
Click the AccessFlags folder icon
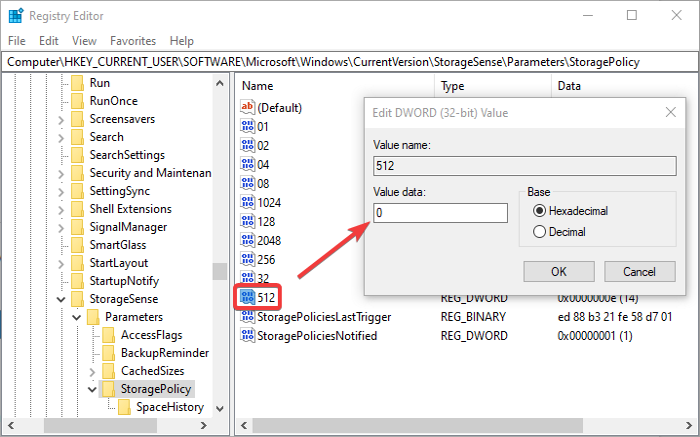[x=109, y=335]
